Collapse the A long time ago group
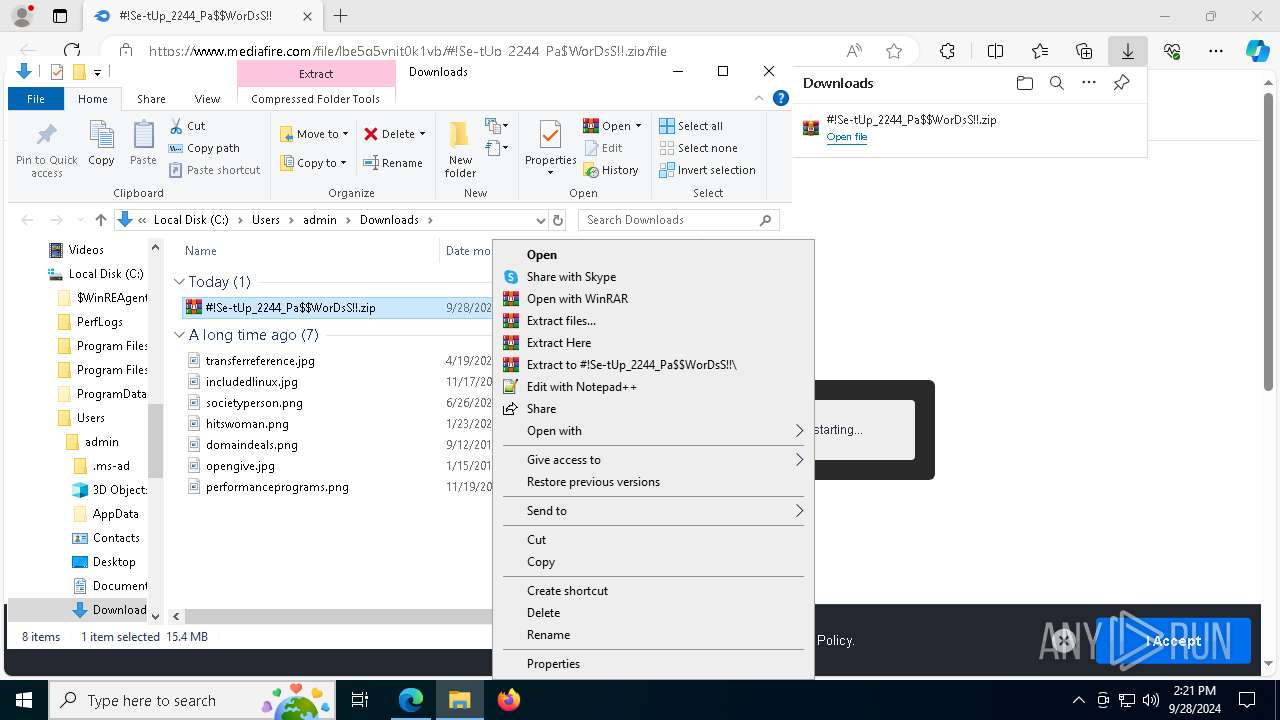The height and width of the screenshot is (720, 1280). [x=179, y=335]
